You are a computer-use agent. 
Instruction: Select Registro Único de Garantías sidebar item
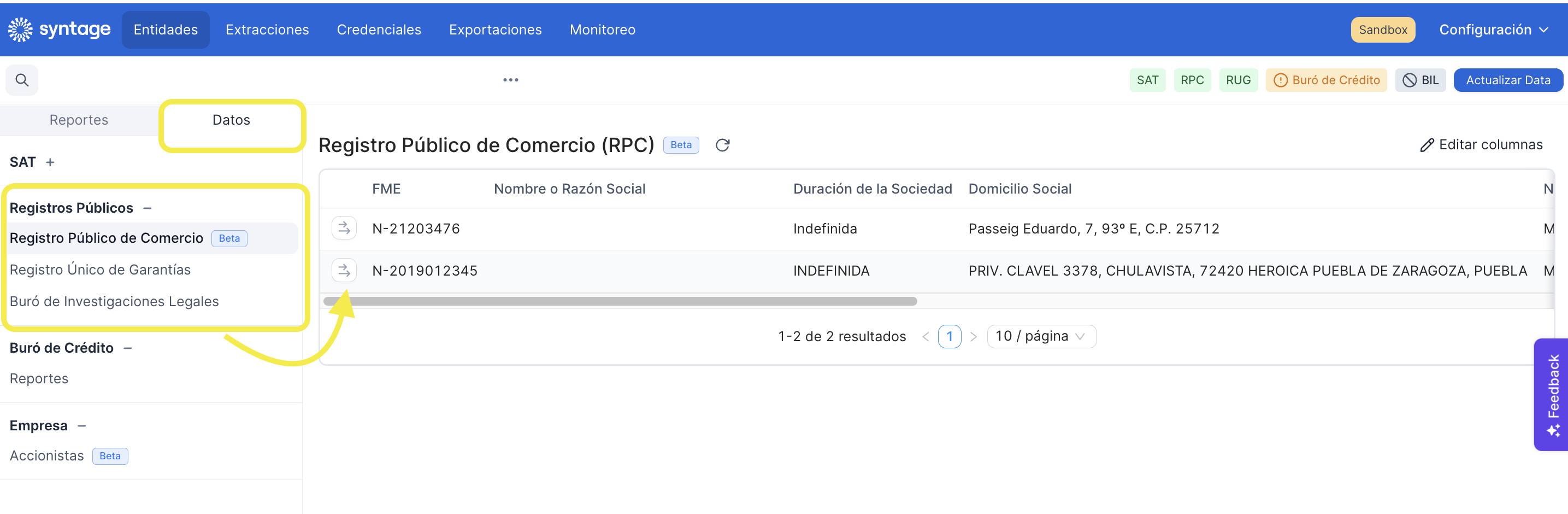[100, 270]
